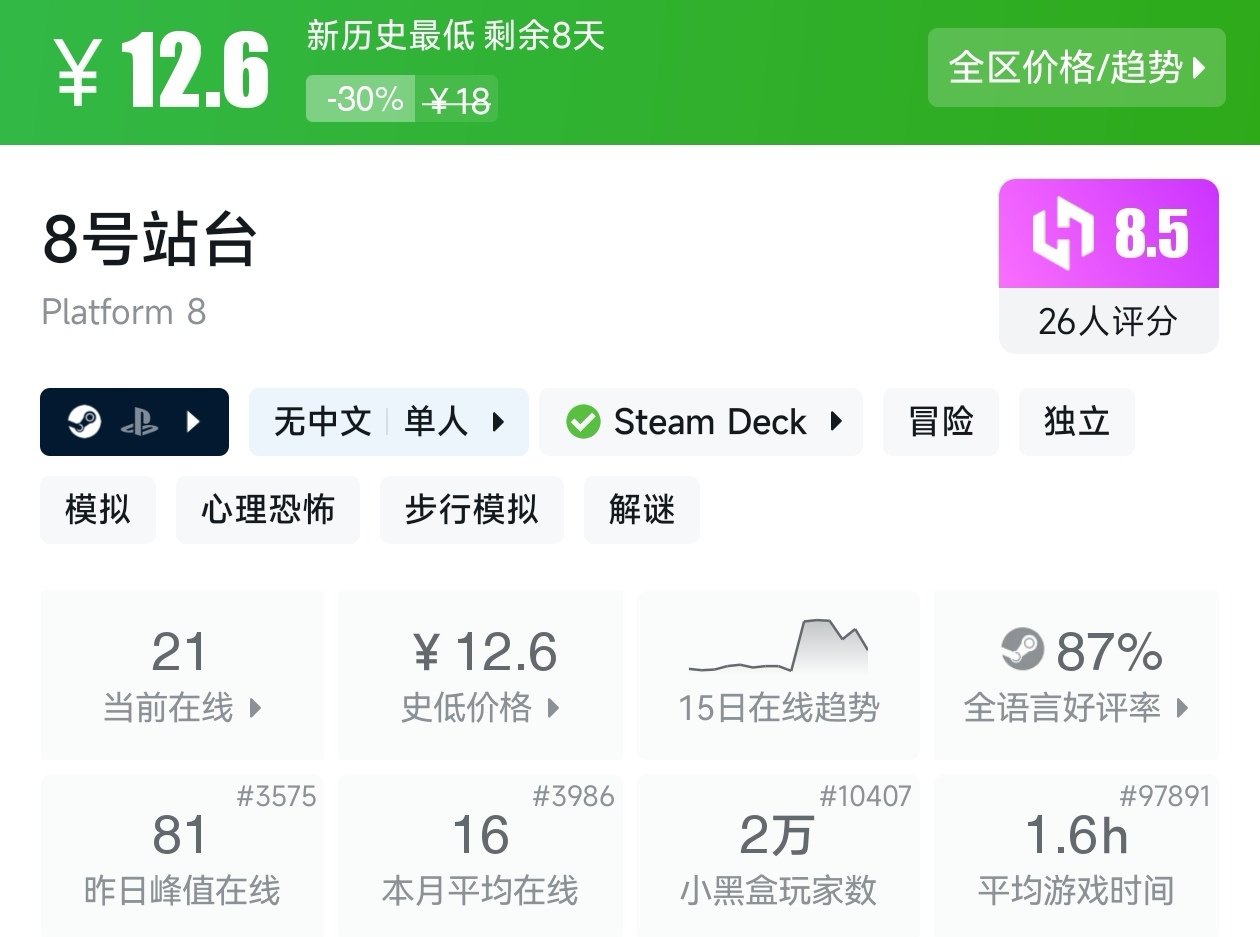1260x937 pixels.
Task: Click the Steam platform icon
Action: [x=84, y=422]
